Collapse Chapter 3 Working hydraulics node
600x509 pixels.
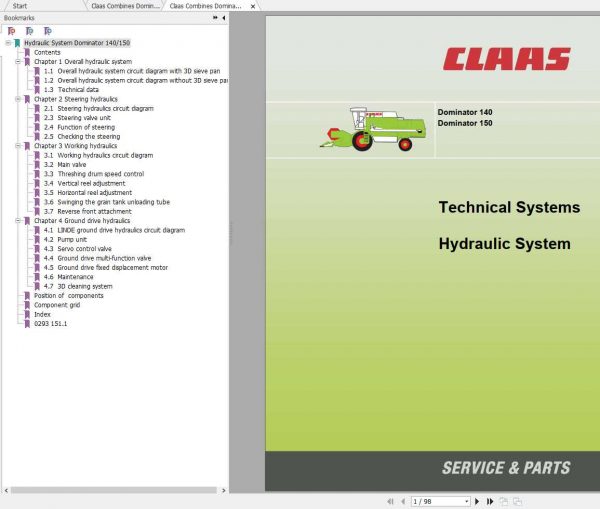click(18, 146)
